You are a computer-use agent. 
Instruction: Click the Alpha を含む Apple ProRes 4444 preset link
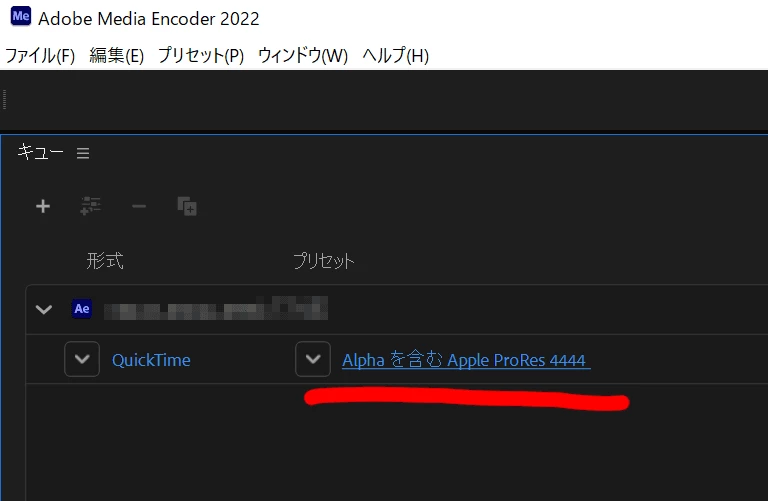[466, 360]
